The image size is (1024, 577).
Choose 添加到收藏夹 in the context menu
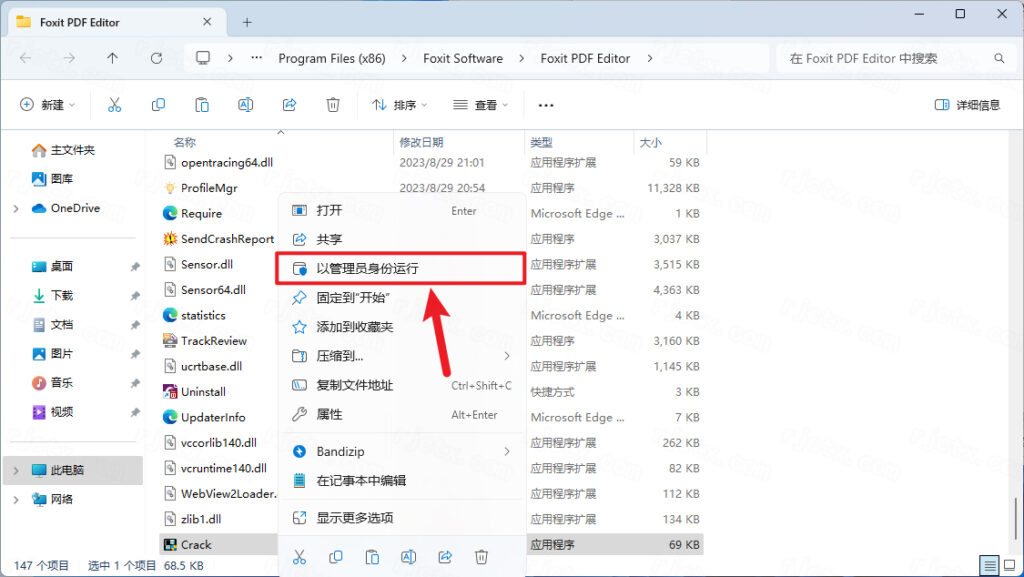point(402,327)
